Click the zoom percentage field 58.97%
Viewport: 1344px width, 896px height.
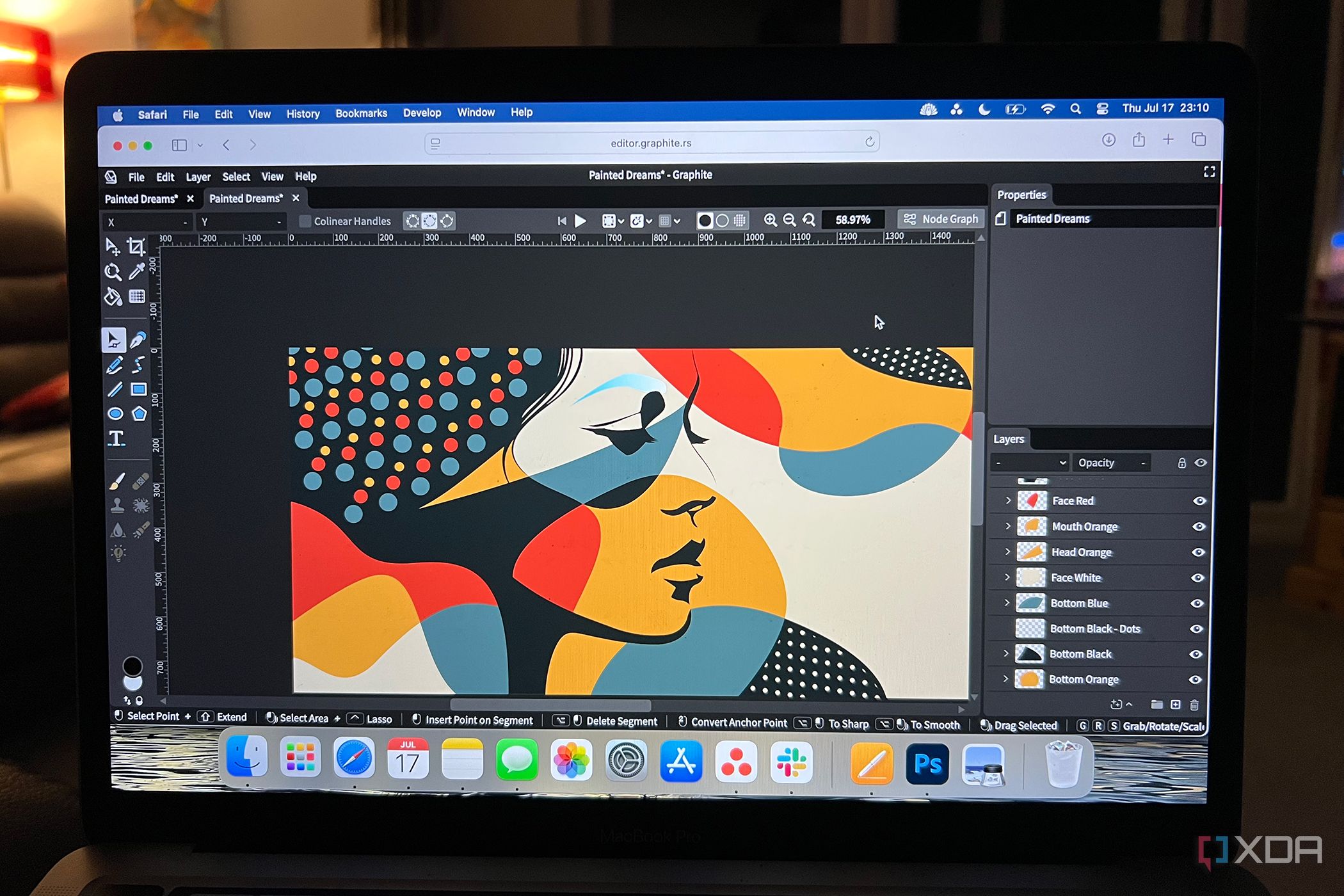852,220
